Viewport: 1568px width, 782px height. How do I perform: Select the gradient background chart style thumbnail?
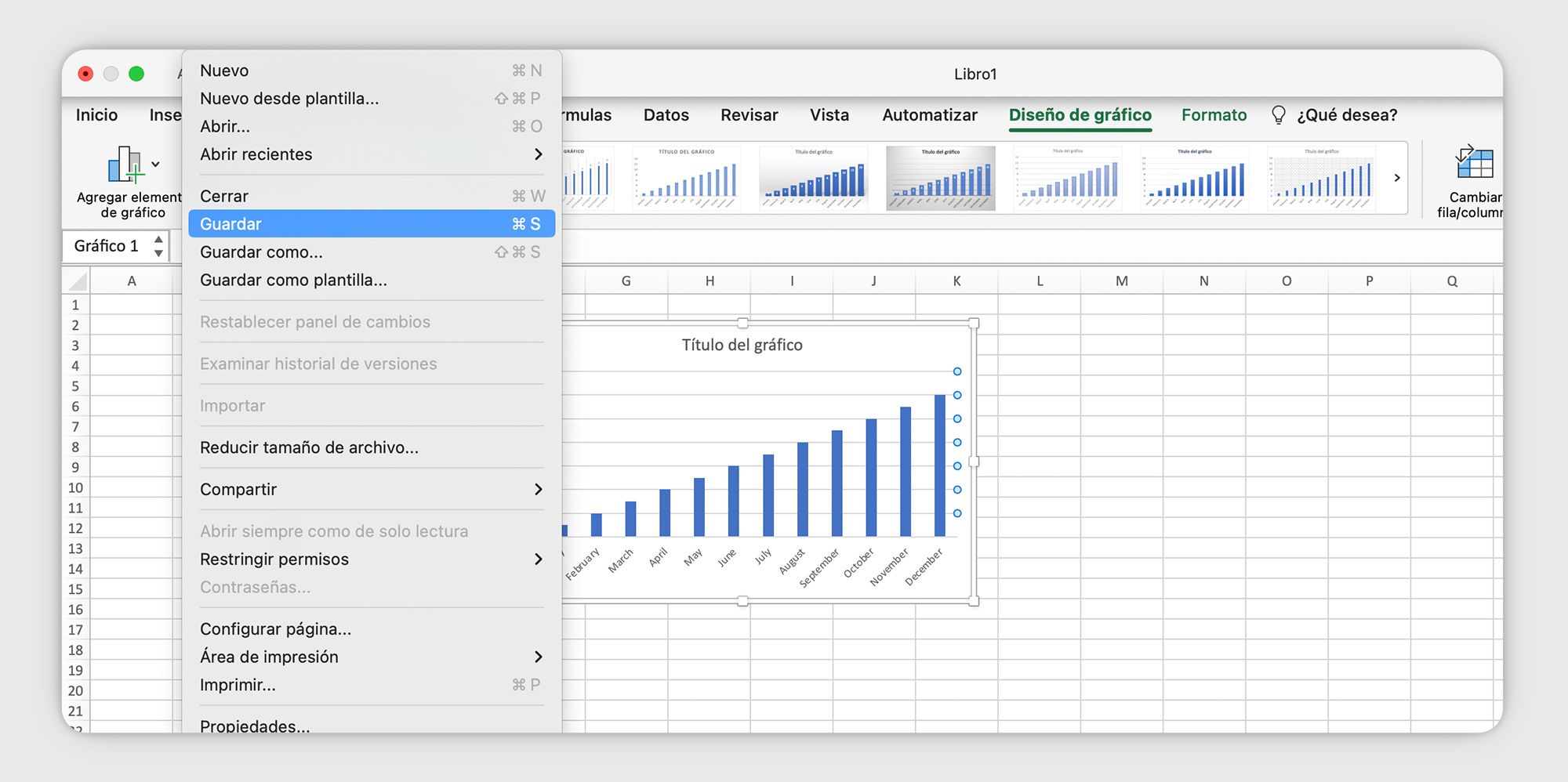(814, 178)
